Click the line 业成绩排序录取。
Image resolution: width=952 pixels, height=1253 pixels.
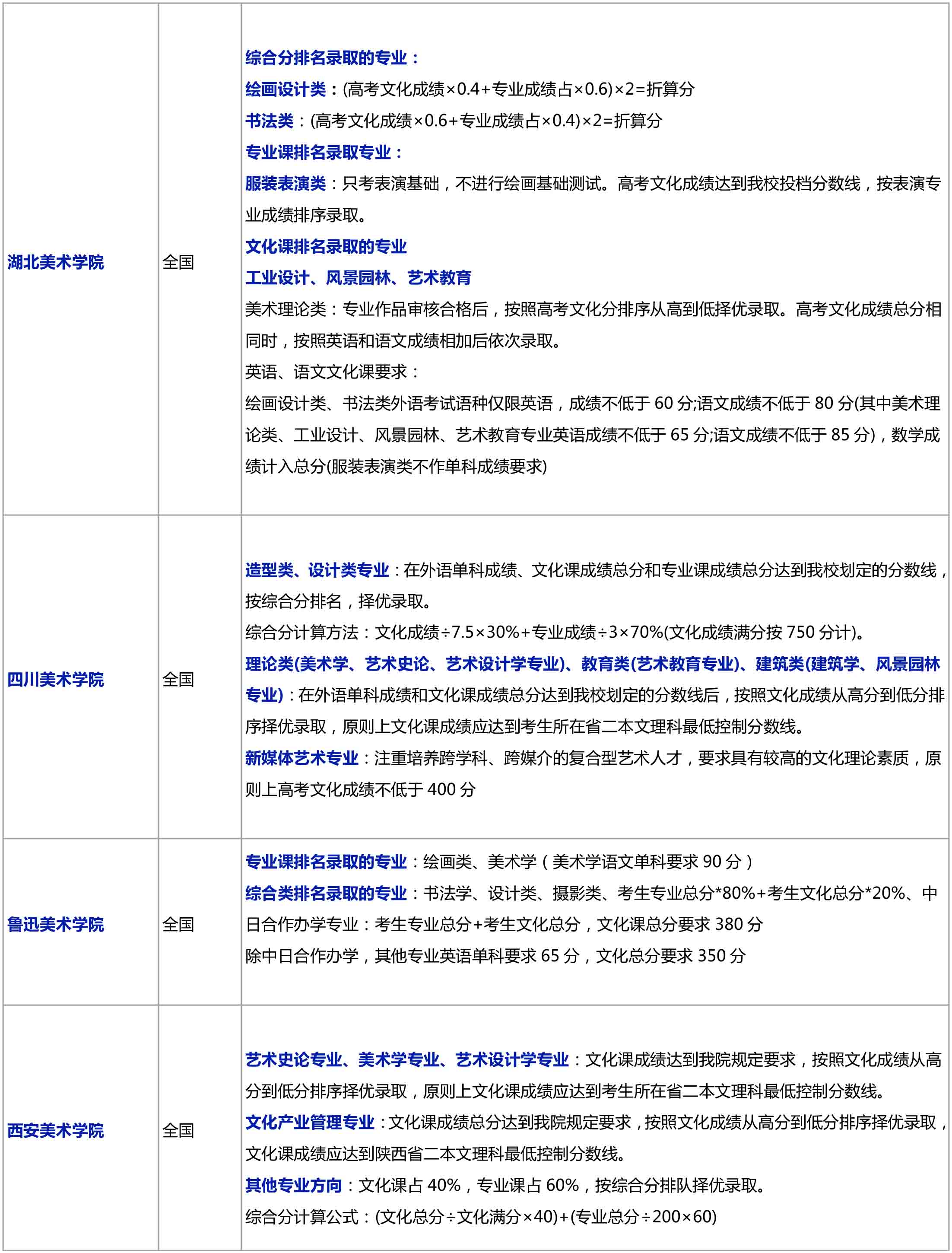(306, 215)
